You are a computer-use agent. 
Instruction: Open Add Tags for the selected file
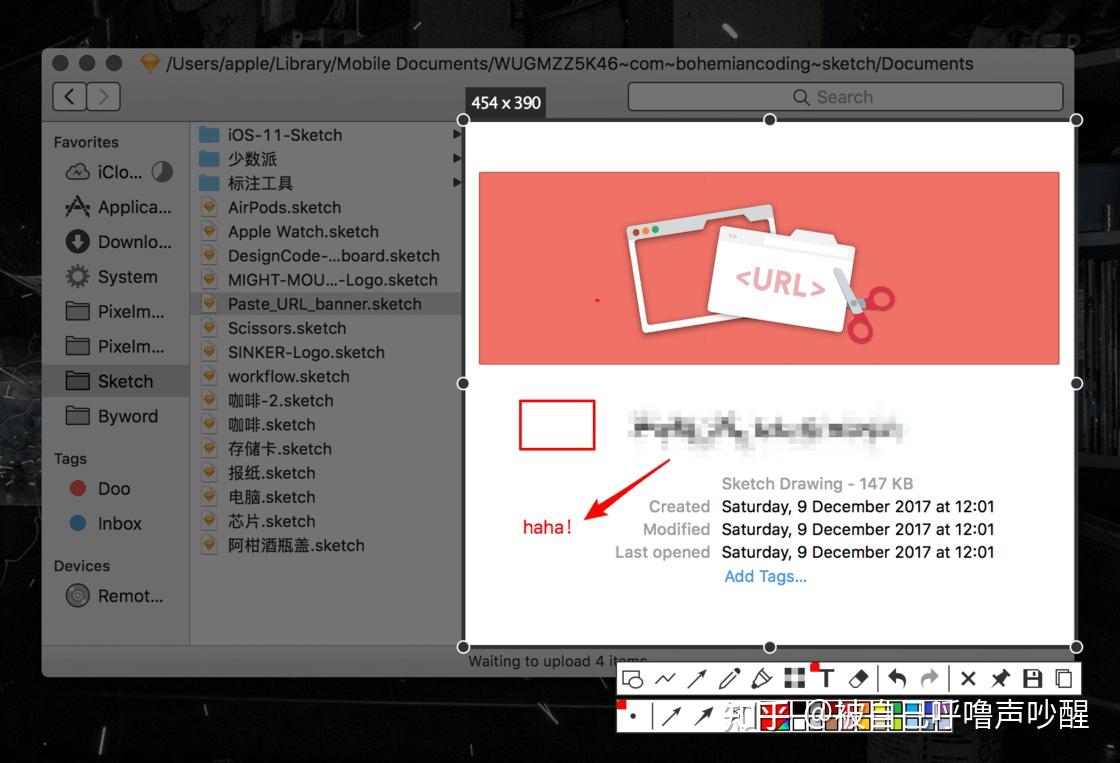[x=765, y=576]
